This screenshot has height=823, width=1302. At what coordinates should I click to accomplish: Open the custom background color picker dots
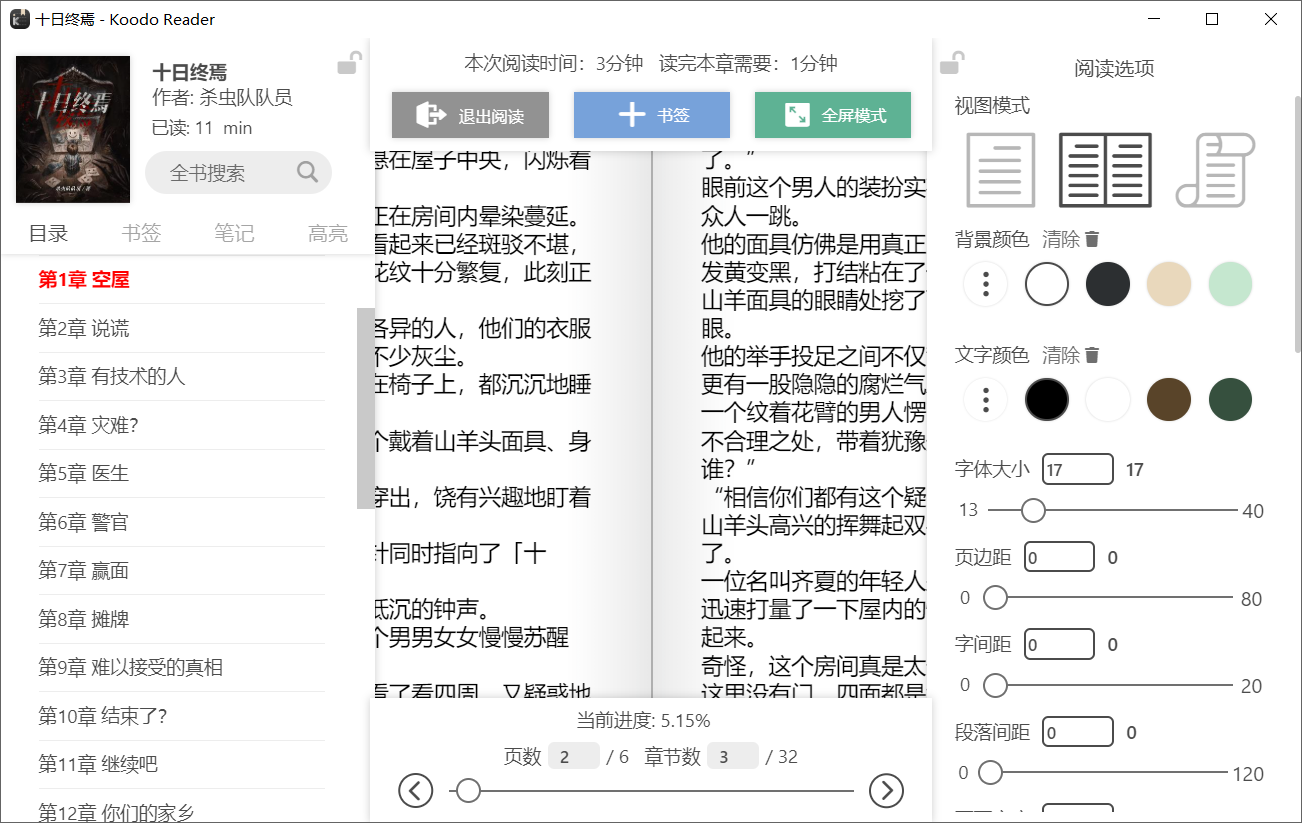(x=985, y=284)
